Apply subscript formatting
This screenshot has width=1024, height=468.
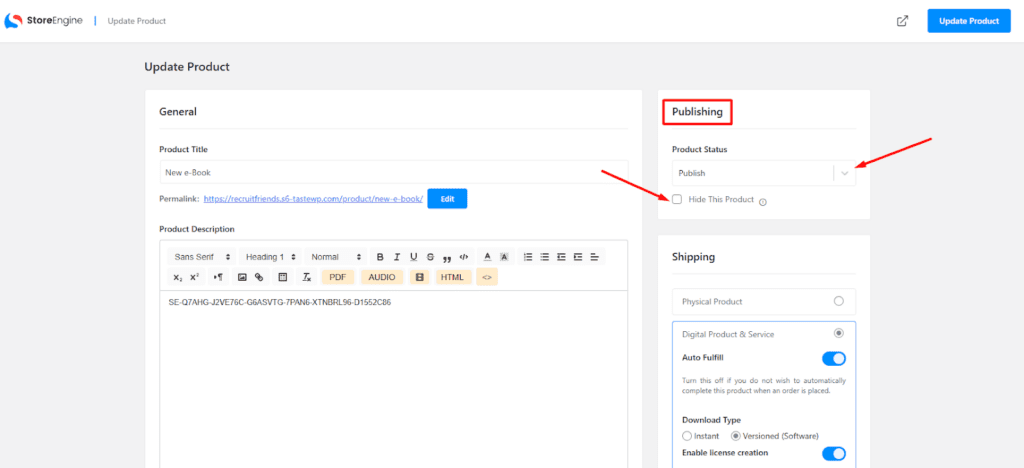(178, 277)
